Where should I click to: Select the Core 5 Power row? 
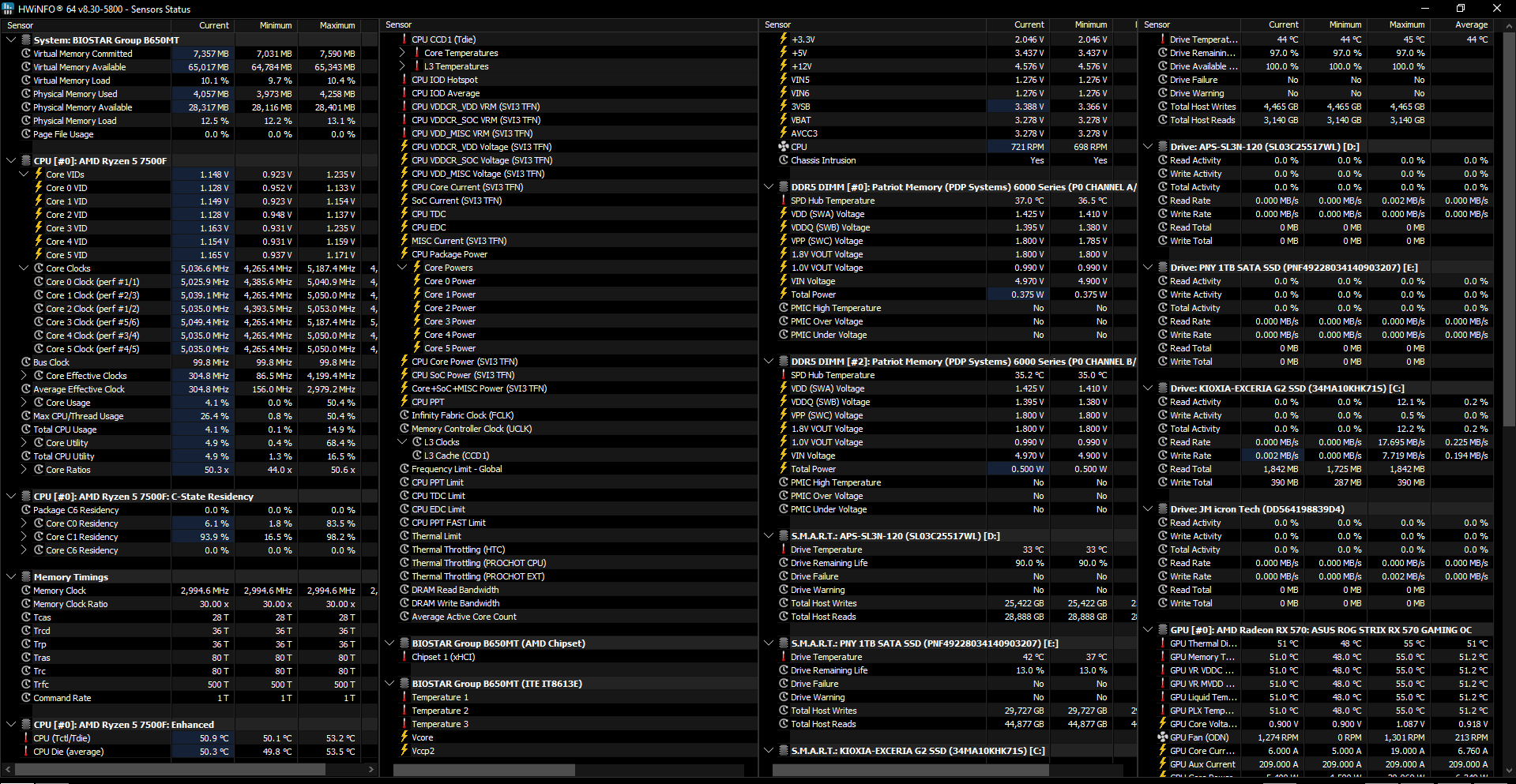pos(569,348)
